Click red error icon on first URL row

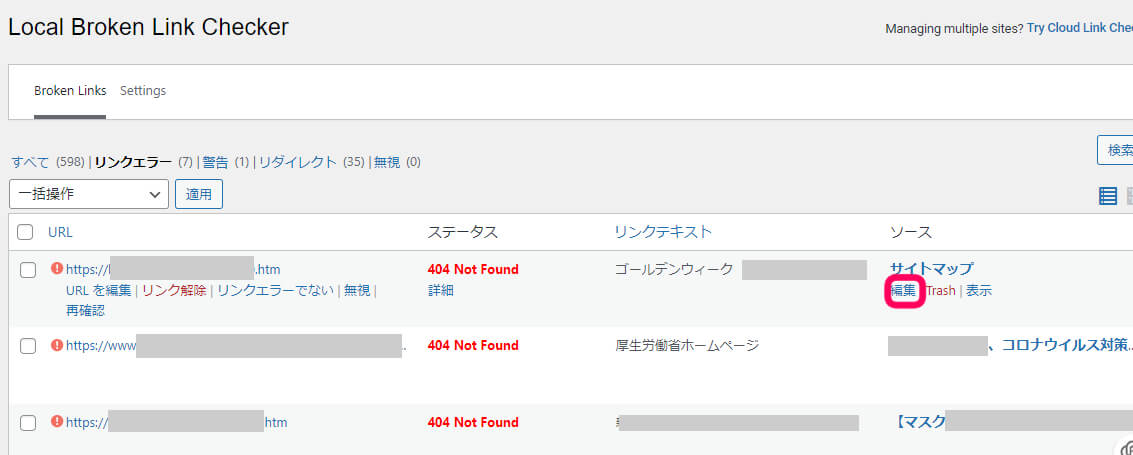tap(56, 269)
